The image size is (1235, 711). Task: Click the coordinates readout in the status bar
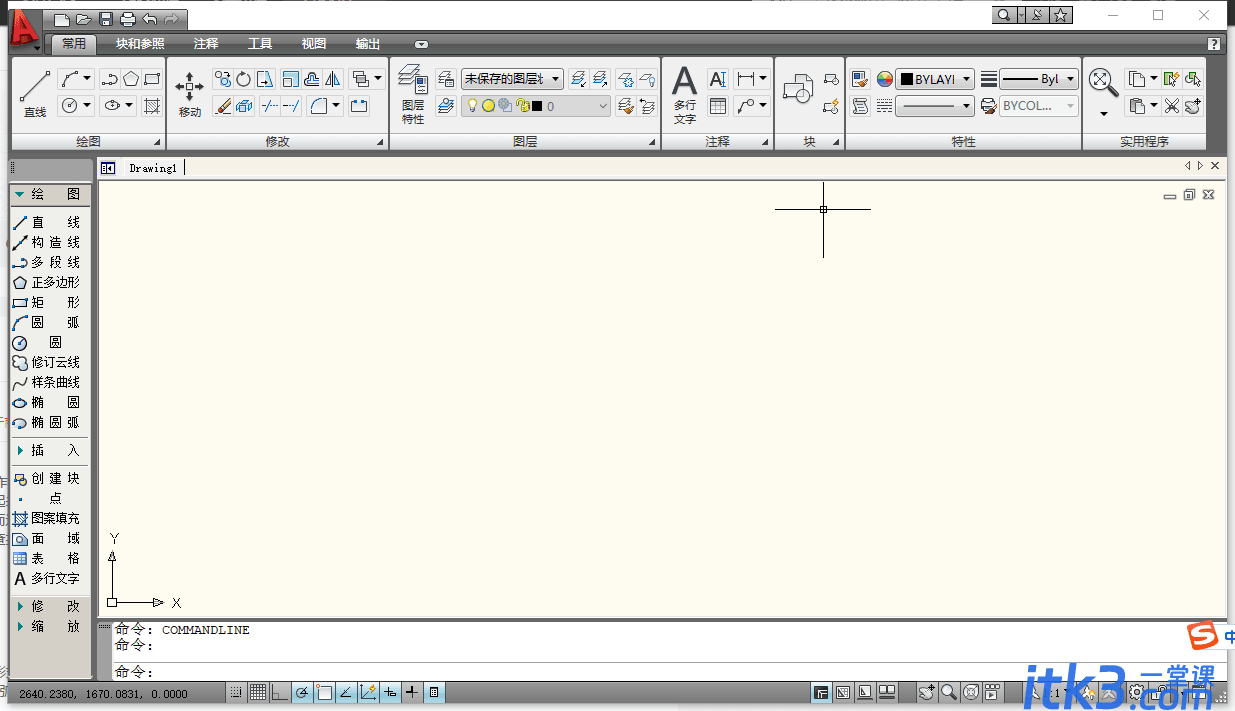pyautogui.click(x=103, y=693)
